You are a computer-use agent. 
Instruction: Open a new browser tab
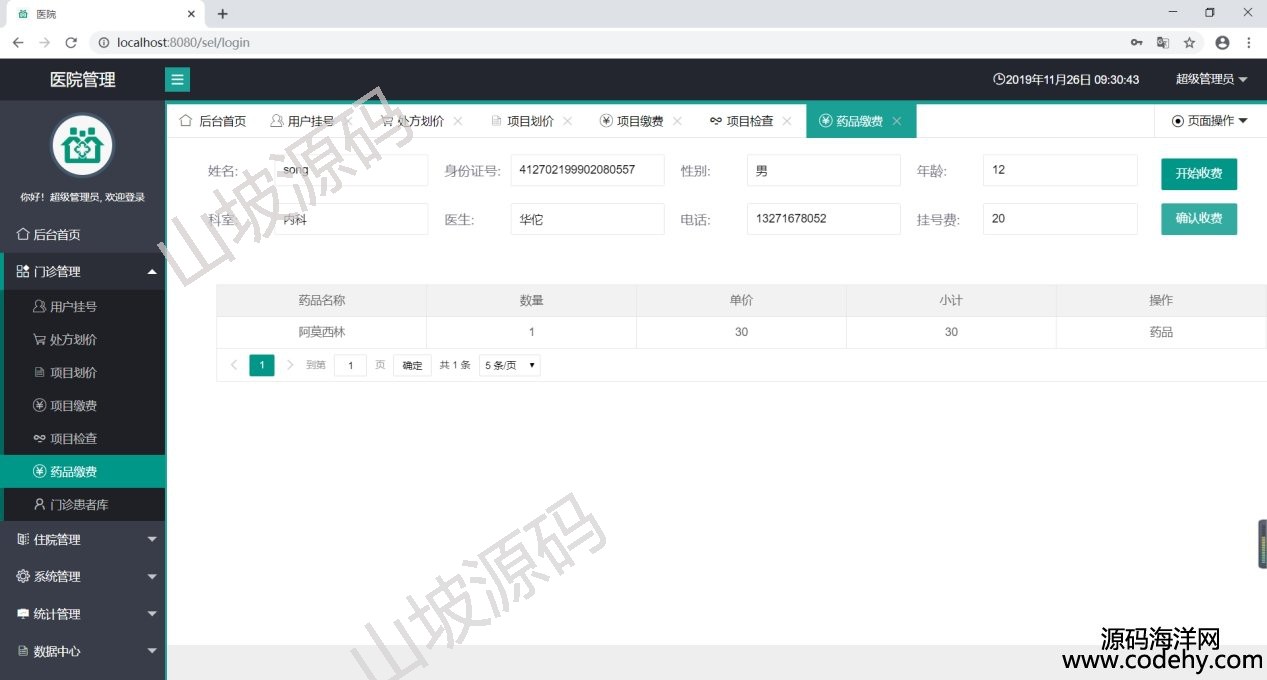coord(222,14)
